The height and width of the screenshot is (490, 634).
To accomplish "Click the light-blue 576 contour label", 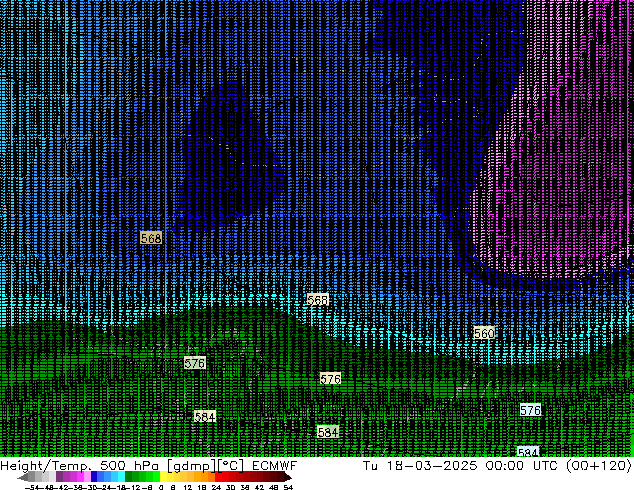I will [x=530, y=410].
